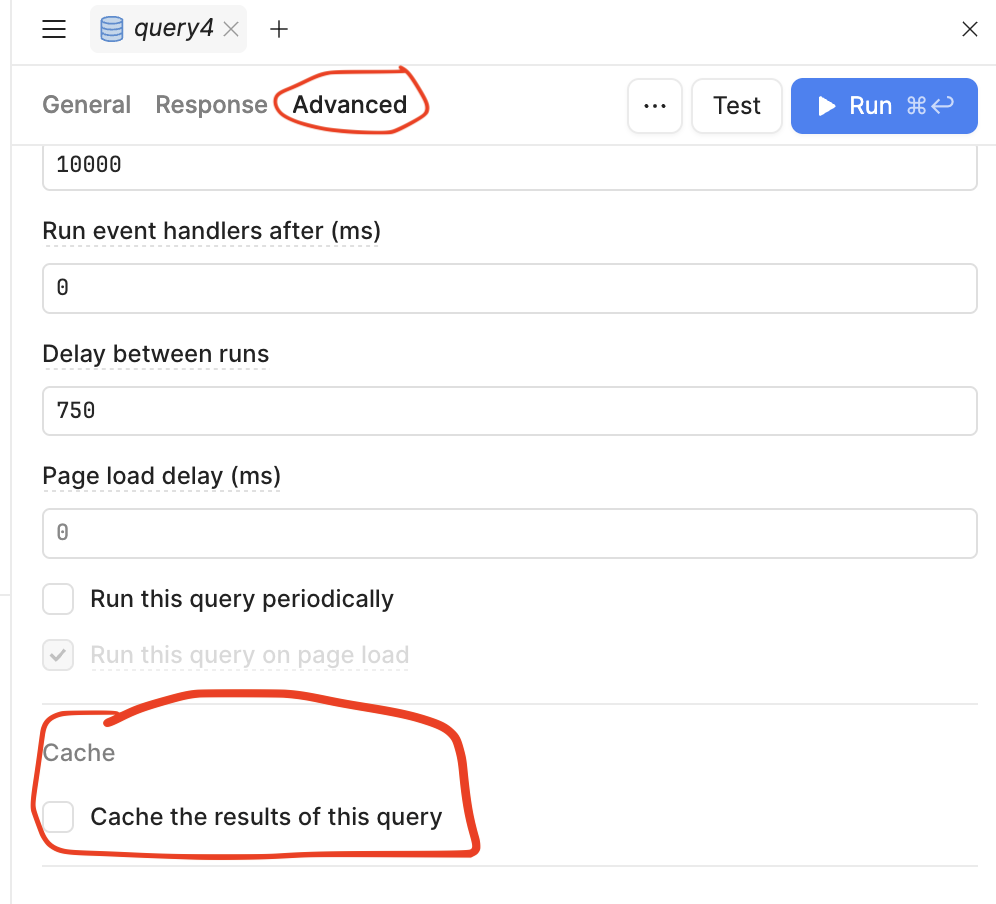The height and width of the screenshot is (904, 996).
Task: Switch to the General tab
Action: pyautogui.click(x=87, y=105)
